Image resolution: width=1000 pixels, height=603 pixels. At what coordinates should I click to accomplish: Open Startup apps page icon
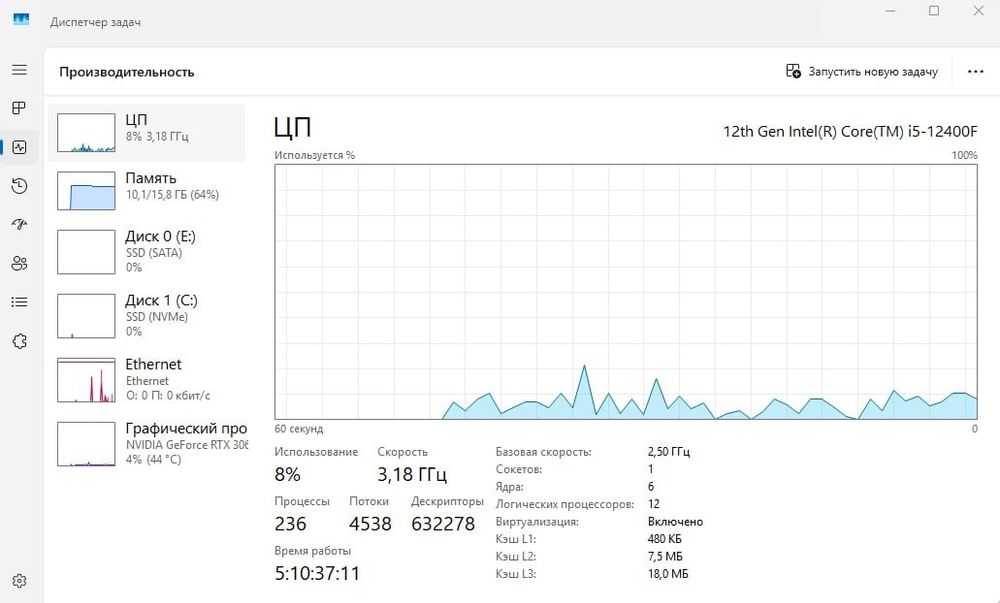click(20, 224)
